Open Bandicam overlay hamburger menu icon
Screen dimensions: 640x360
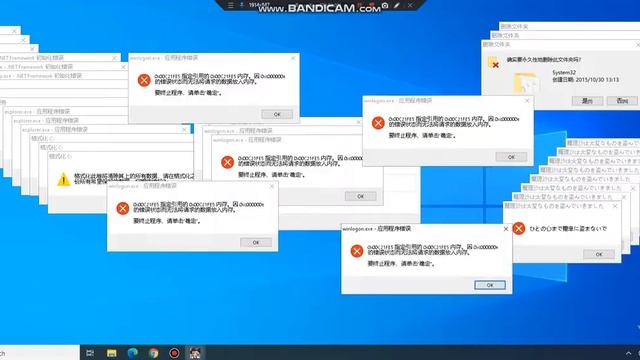[x=231, y=5]
